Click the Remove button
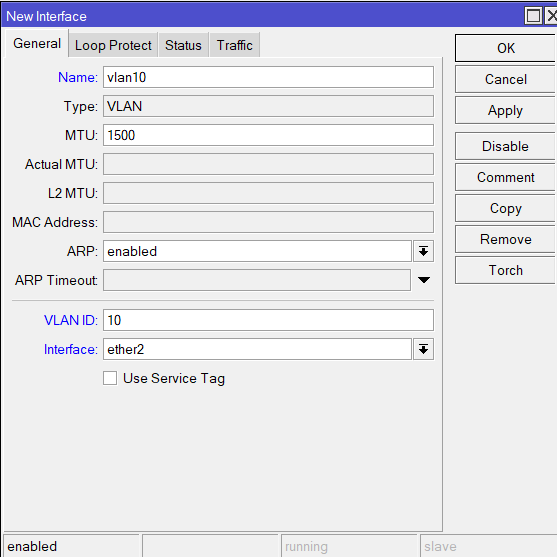Image resolution: width=557 pixels, height=557 pixels. click(x=505, y=239)
